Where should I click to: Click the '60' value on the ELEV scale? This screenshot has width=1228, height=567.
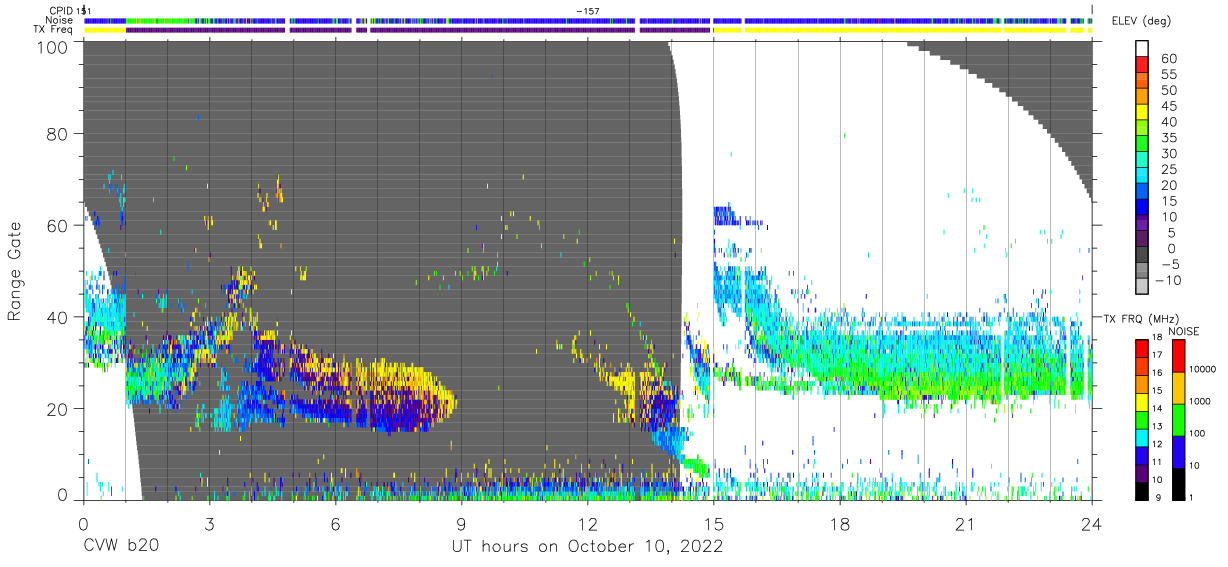1168,58
